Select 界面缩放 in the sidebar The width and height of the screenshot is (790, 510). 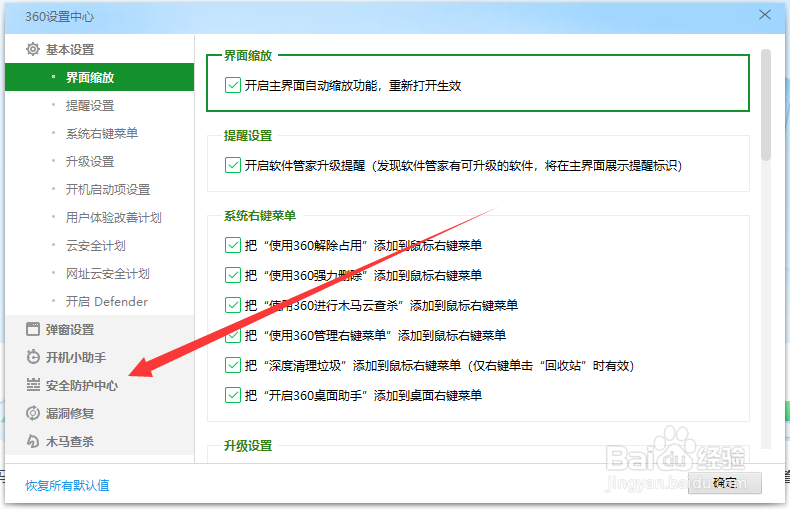(99, 77)
